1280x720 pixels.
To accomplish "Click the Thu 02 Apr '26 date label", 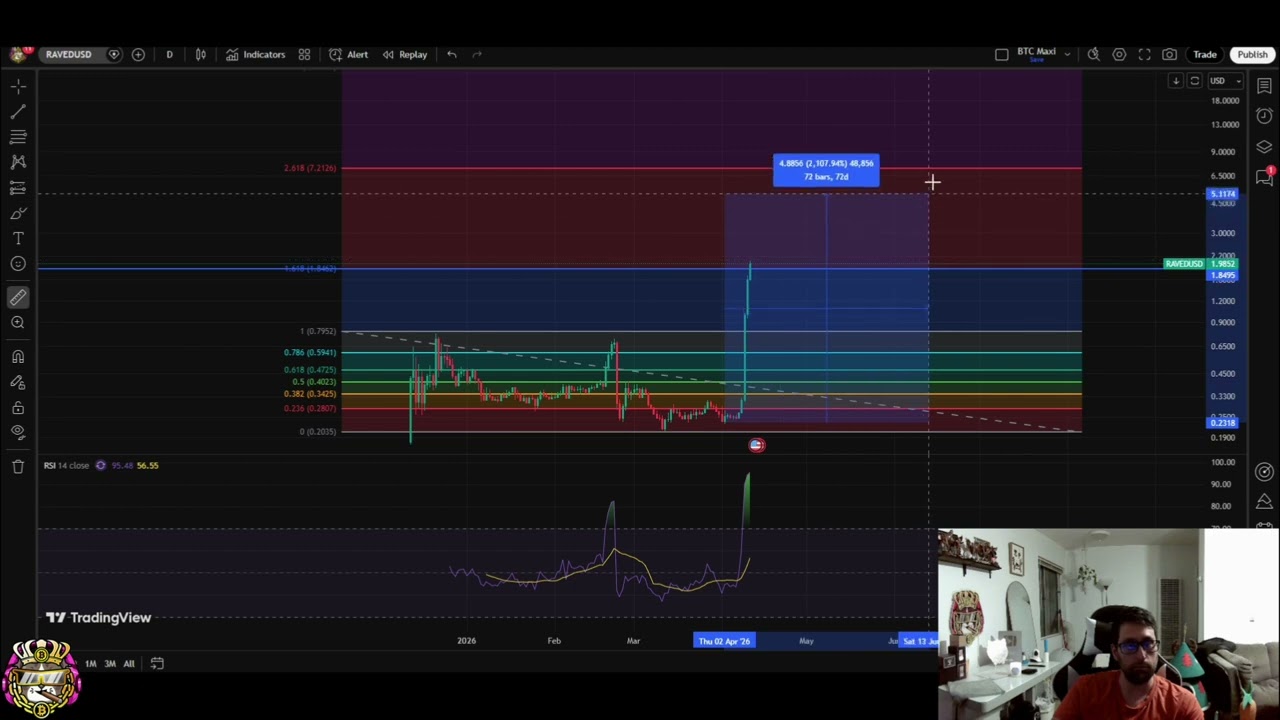I will 725,641.
